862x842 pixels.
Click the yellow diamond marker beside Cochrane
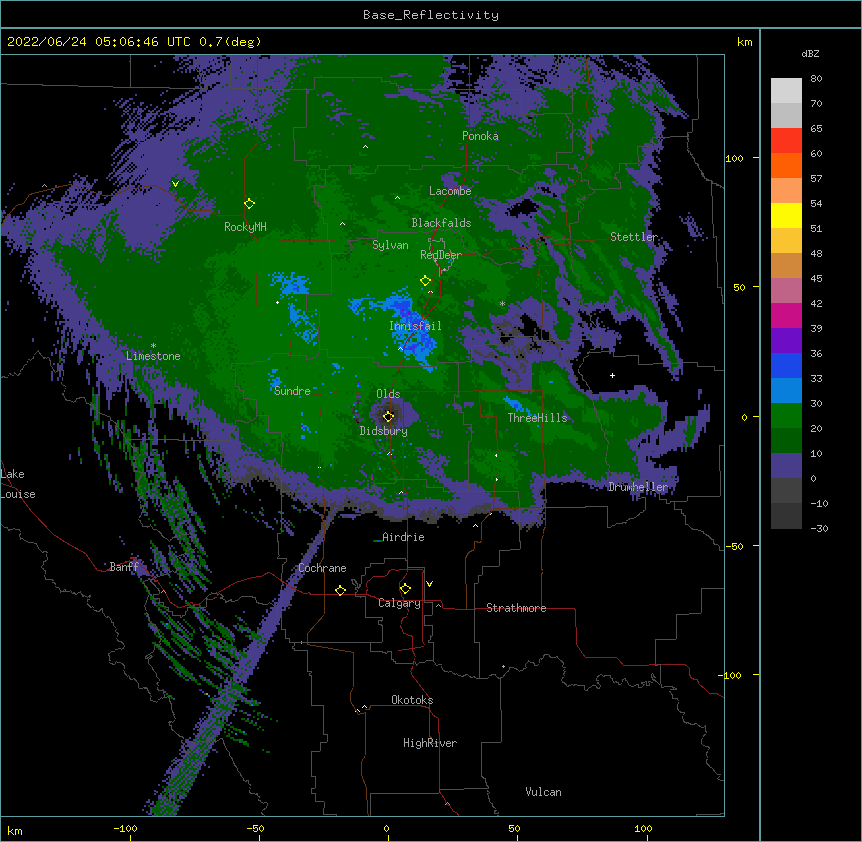point(340,590)
